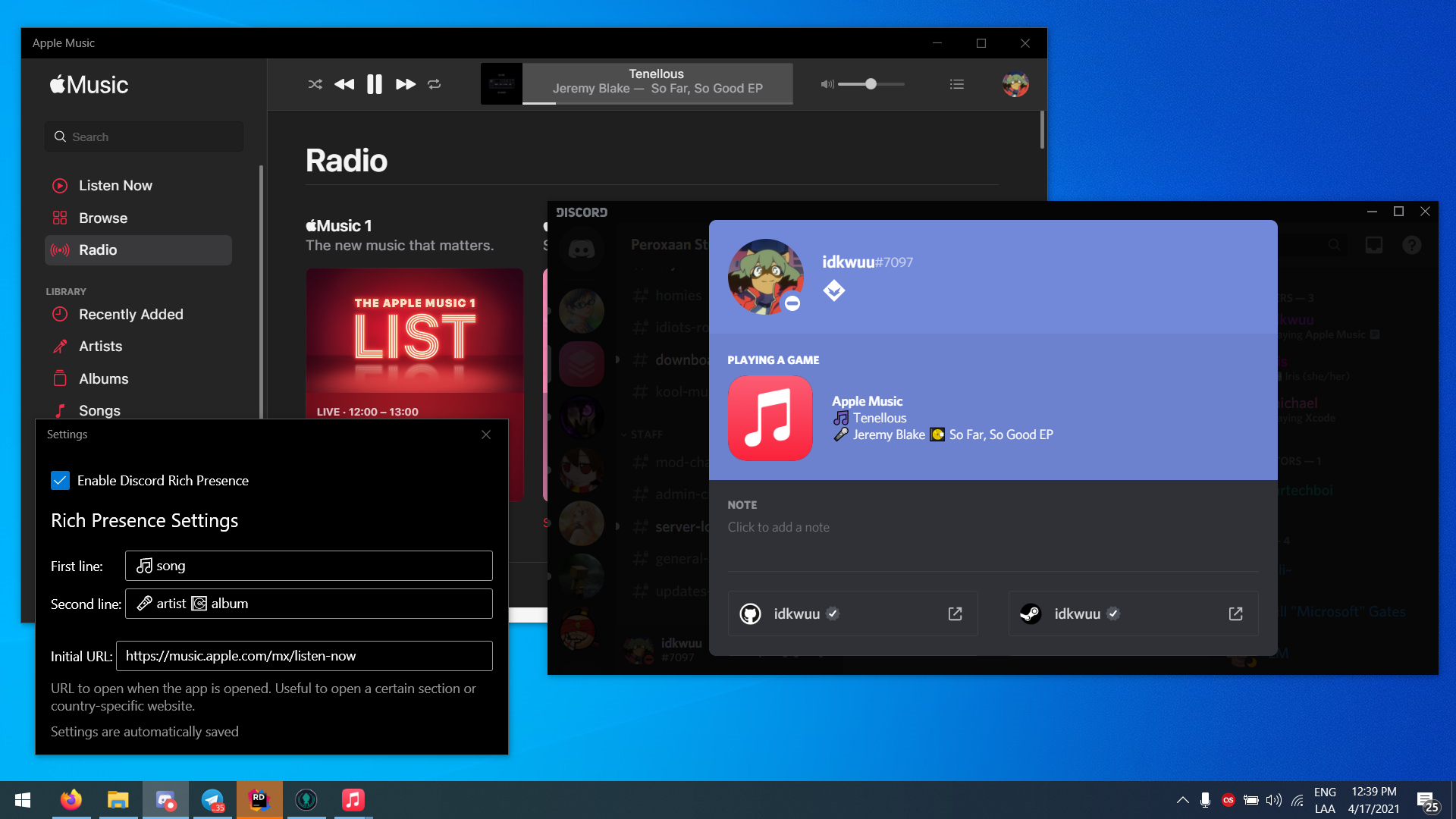
Task: Edit the Second line field
Action: [x=309, y=604]
